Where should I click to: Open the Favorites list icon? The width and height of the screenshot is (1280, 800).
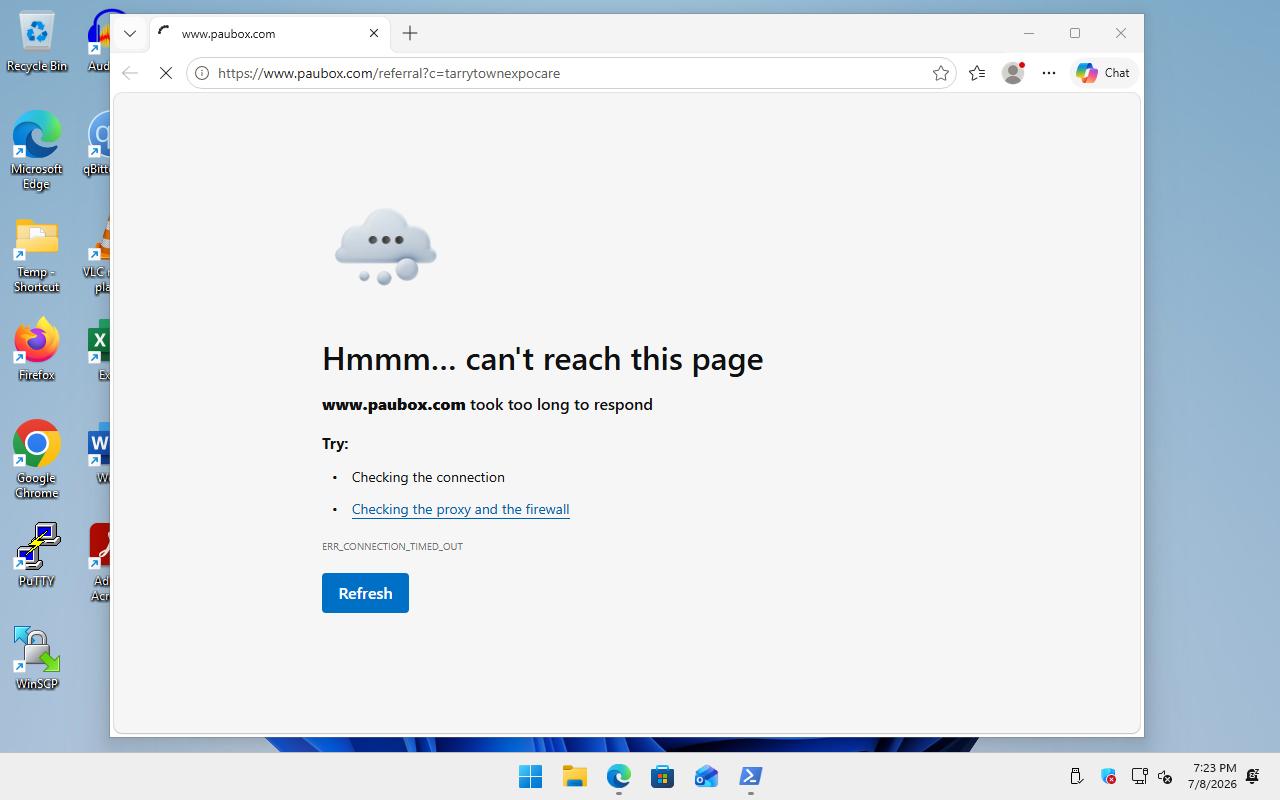977,73
